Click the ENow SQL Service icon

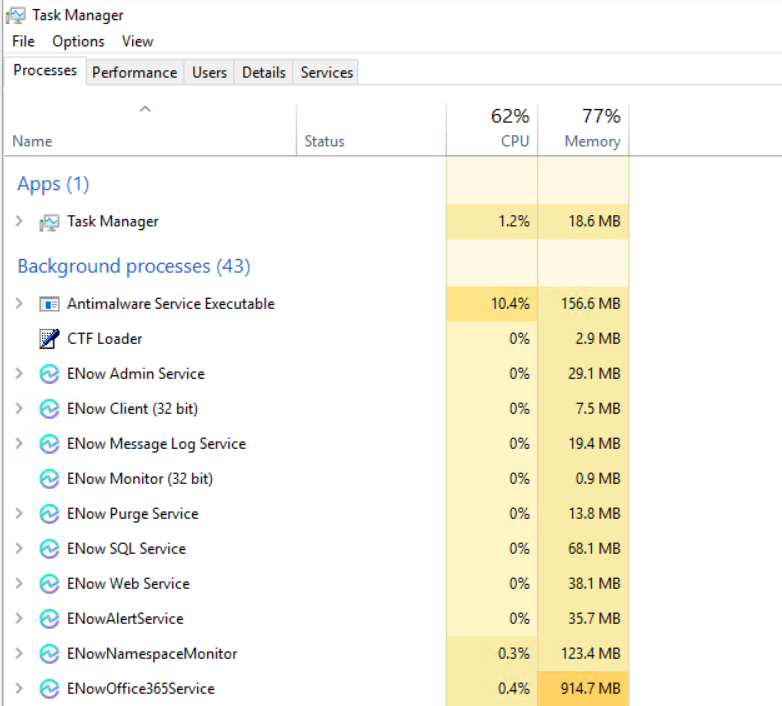(x=49, y=548)
